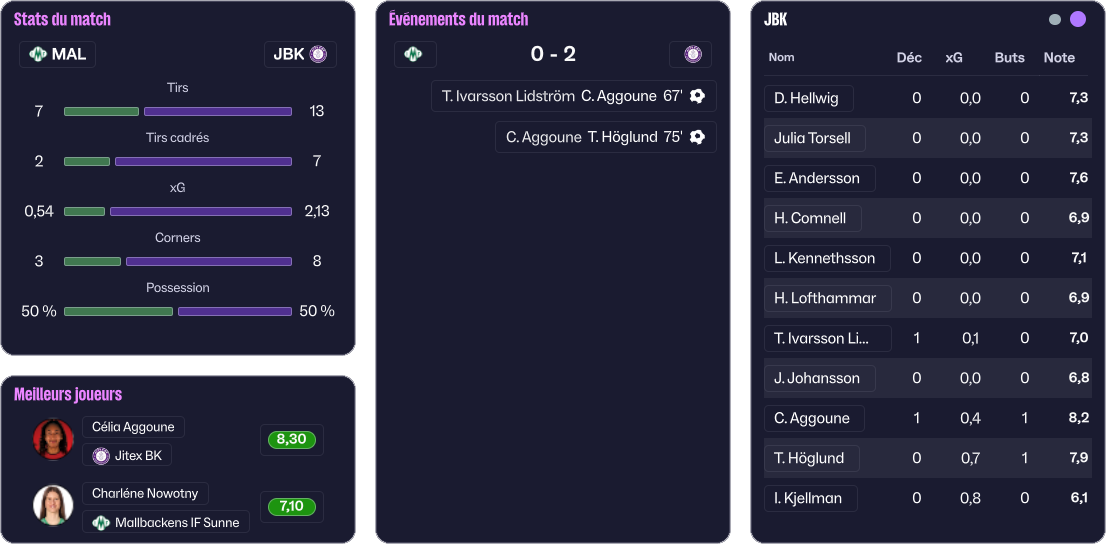This screenshot has width=1106, height=544.
Task: Click the purple Possession bar for JBK
Action: click(x=235, y=312)
